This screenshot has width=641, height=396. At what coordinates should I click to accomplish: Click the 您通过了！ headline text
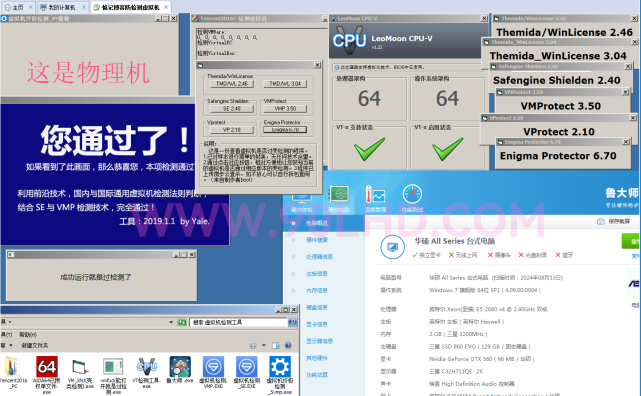point(115,140)
